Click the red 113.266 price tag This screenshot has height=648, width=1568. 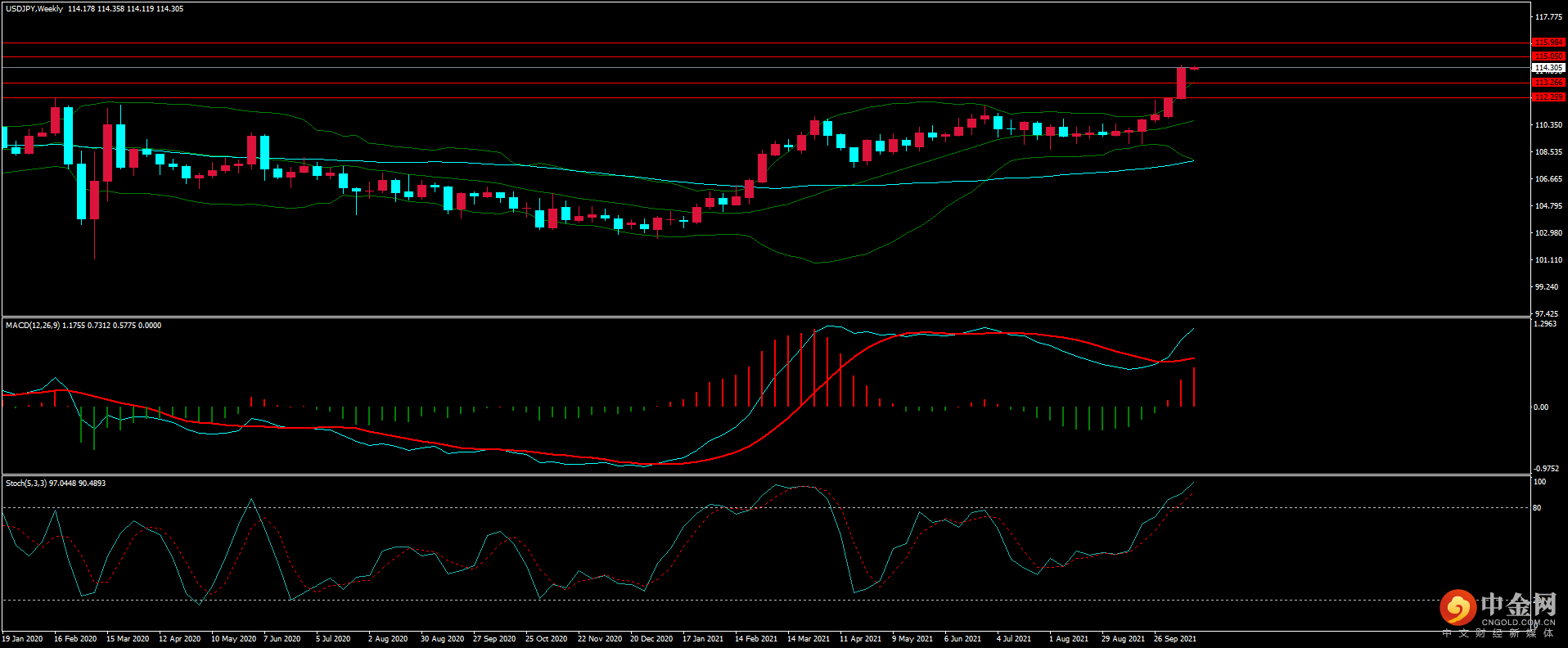pyautogui.click(x=1548, y=83)
